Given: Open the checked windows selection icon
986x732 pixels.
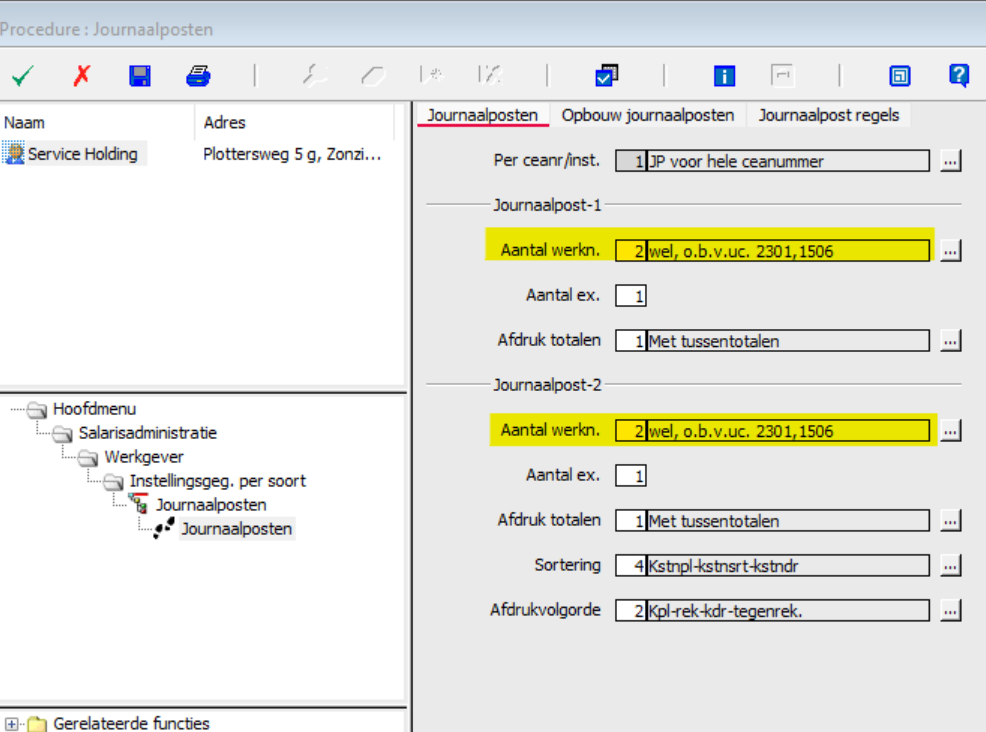Looking at the screenshot, I should coord(607,76).
